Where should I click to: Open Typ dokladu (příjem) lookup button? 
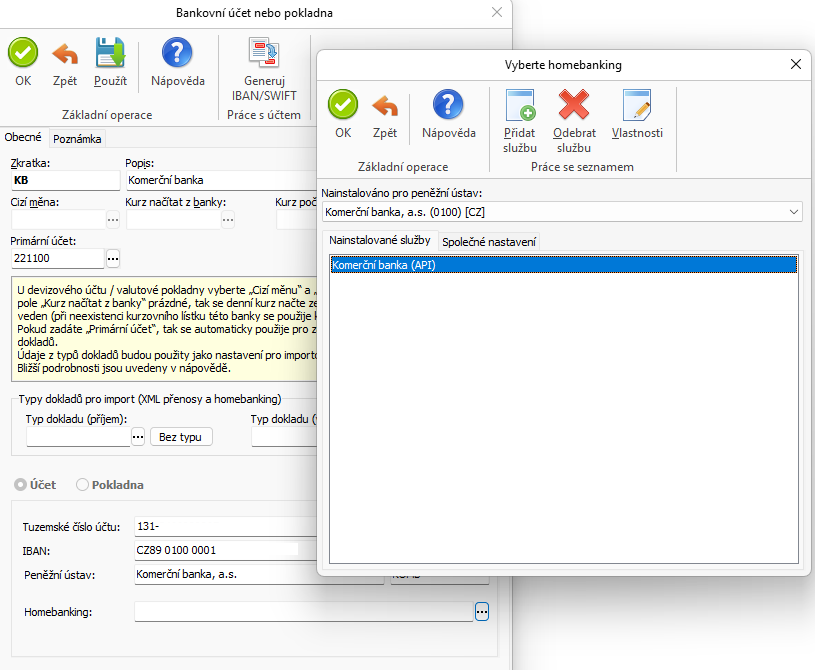[138, 437]
